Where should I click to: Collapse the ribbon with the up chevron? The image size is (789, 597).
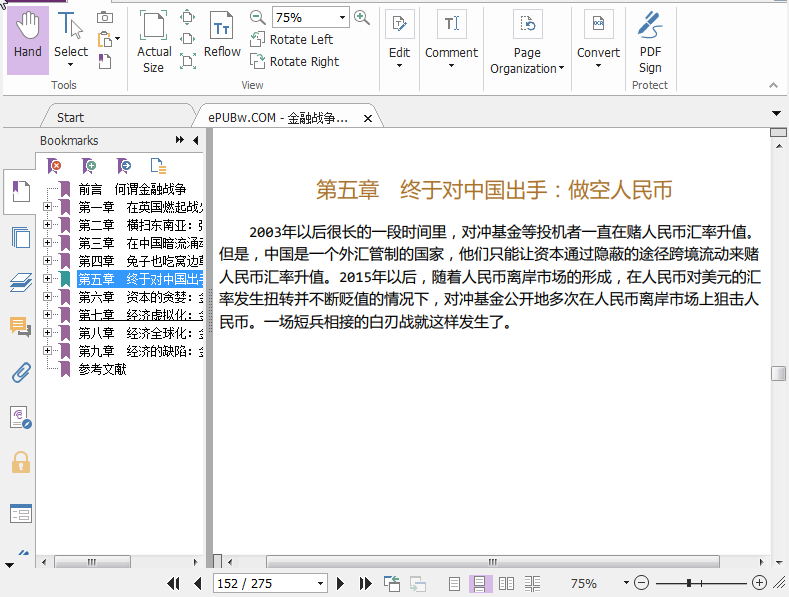(x=773, y=85)
